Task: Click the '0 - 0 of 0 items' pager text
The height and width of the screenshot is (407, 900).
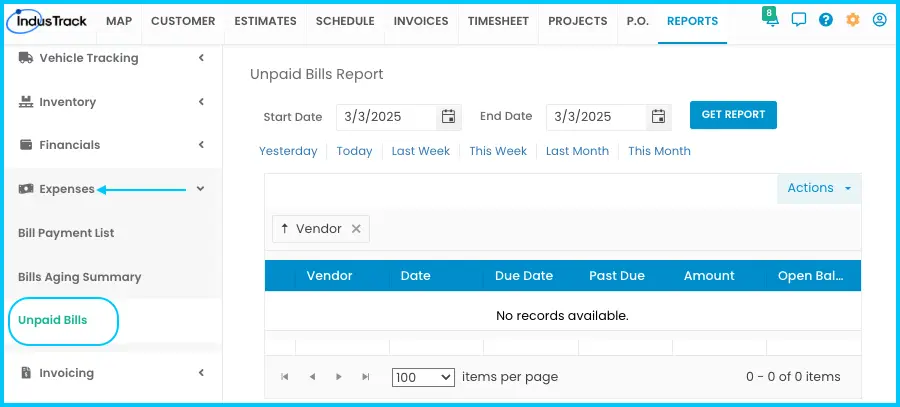Action: (x=793, y=377)
